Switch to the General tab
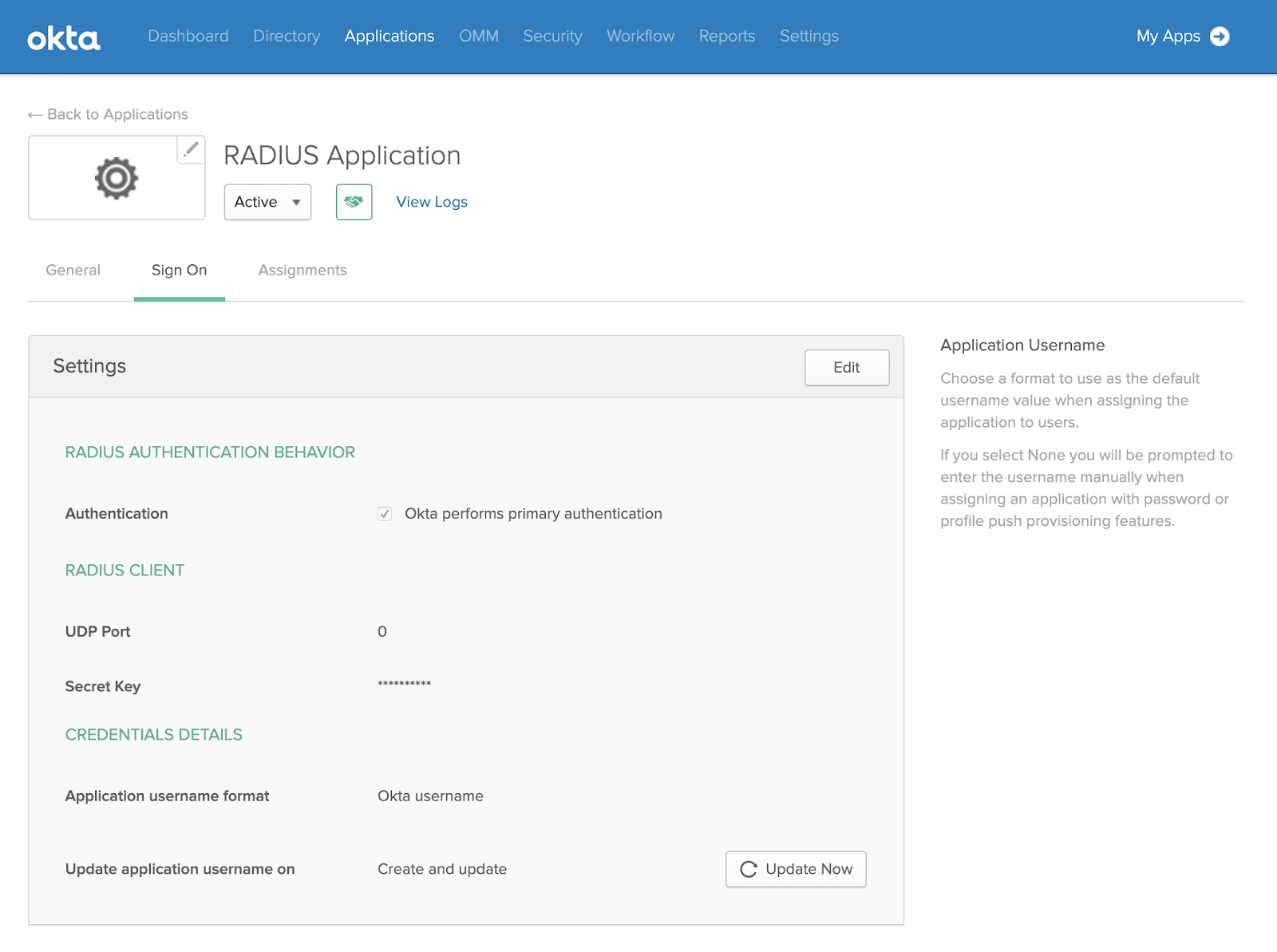This screenshot has width=1277, height=952. click(x=73, y=271)
